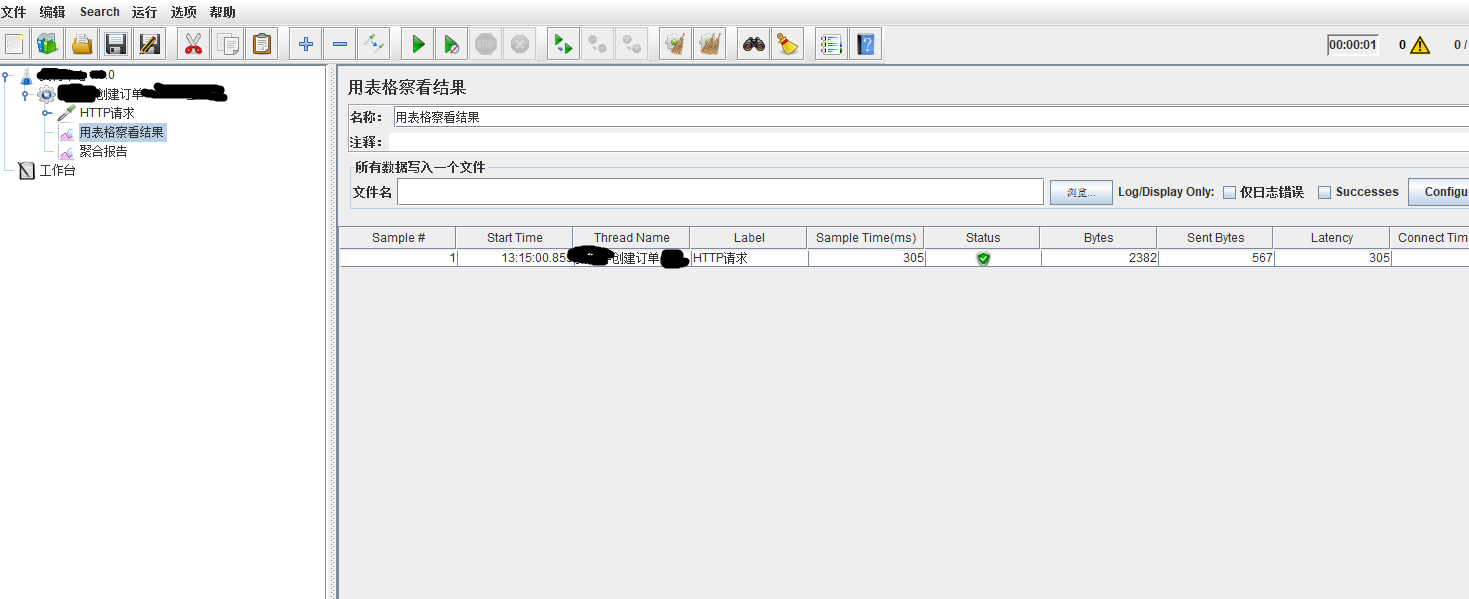The height and width of the screenshot is (599, 1469).
Task: Click the Copy icon in the toolbar
Action: [x=228, y=44]
